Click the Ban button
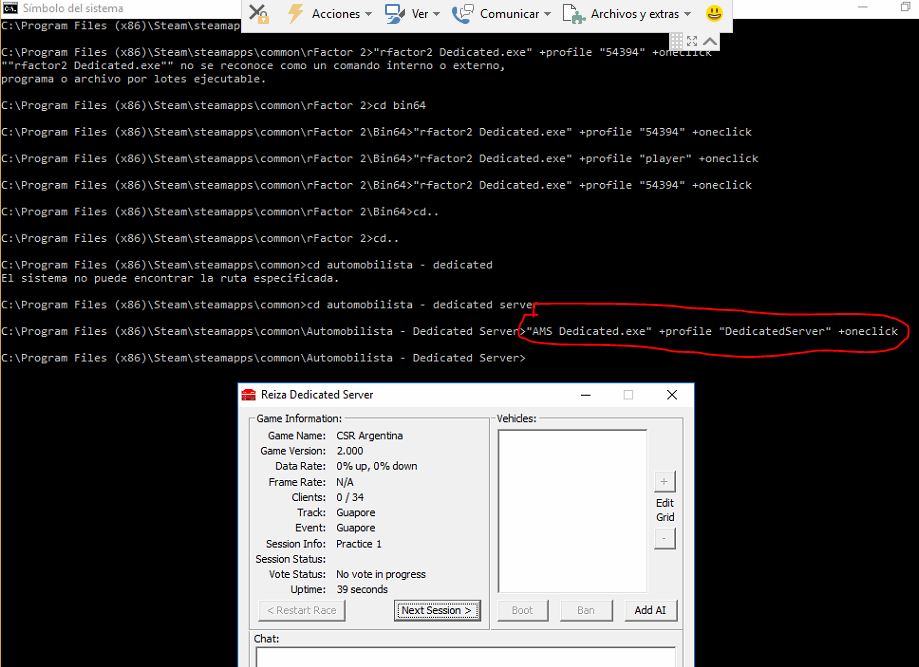Screen dimensions: 919x667 pos(586,610)
